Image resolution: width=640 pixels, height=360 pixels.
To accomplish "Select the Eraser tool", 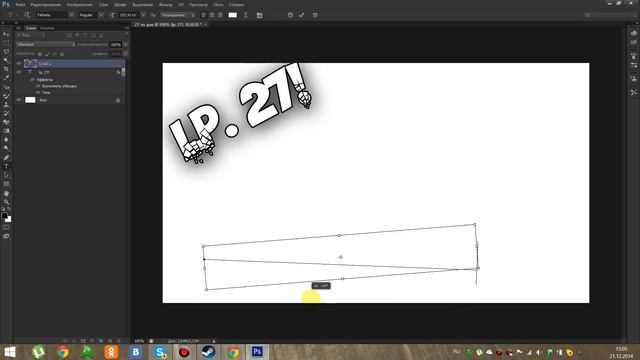I will pos(6,122).
